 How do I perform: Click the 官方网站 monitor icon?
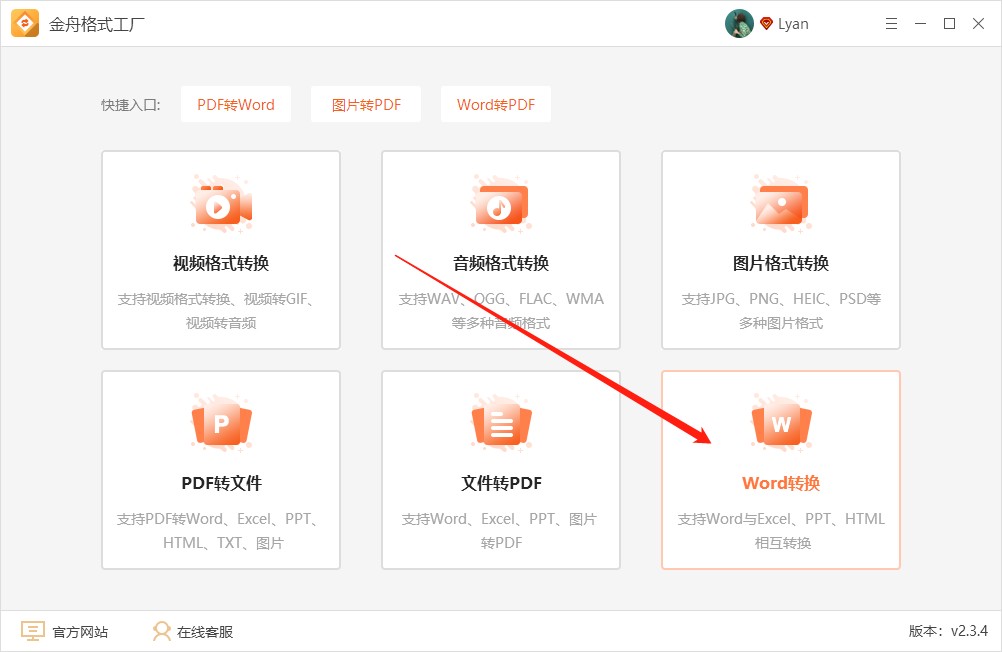click(33, 630)
